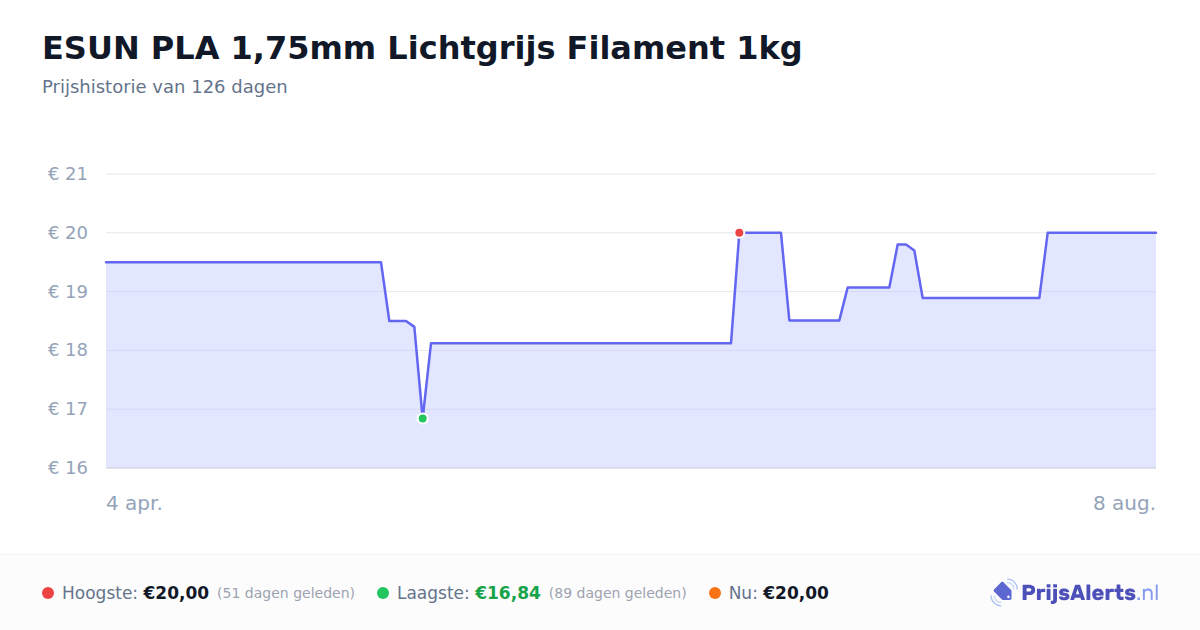Screen dimensions: 1200x630
Task: Click the € 17 axis label
Action: (68, 409)
